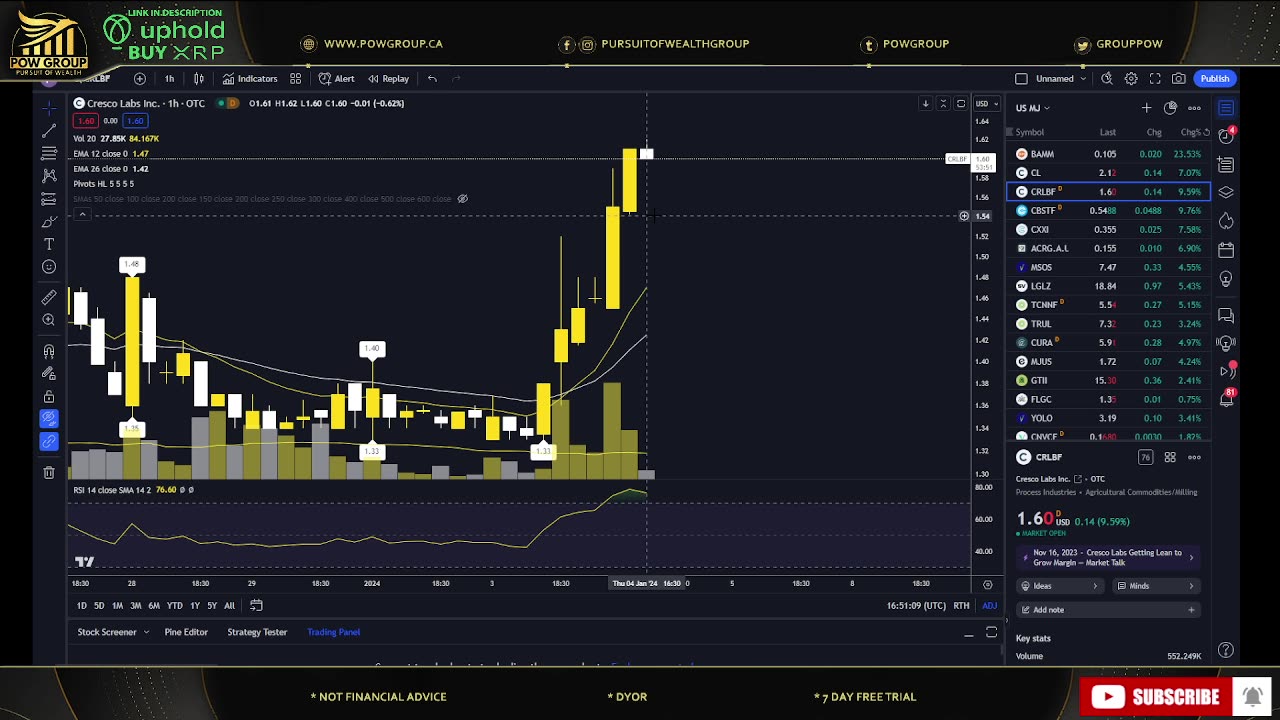Toggle ADJ adjusted data
The height and width of the screenshot is (720, 1280).
[989, 605]
